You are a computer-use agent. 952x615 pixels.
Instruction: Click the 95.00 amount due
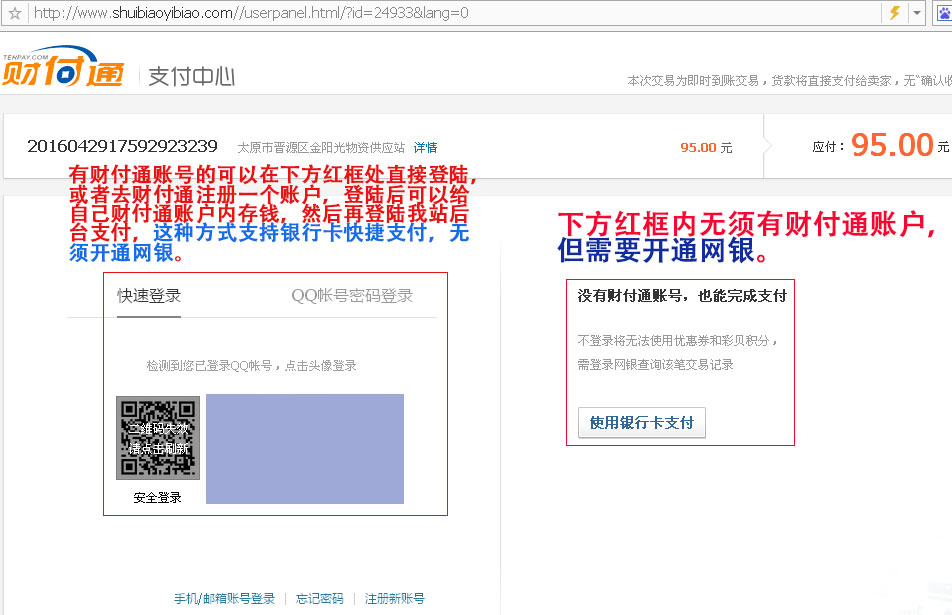(892, 146)
